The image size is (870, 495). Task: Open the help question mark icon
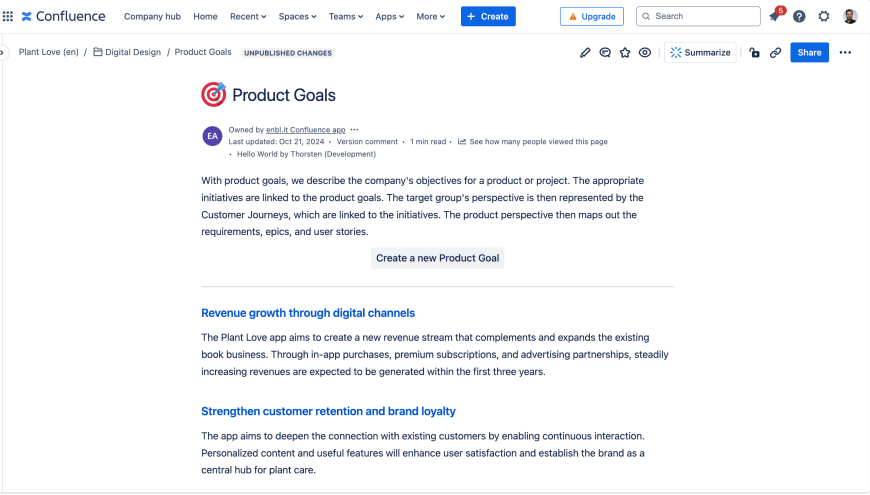pos(799,16)
